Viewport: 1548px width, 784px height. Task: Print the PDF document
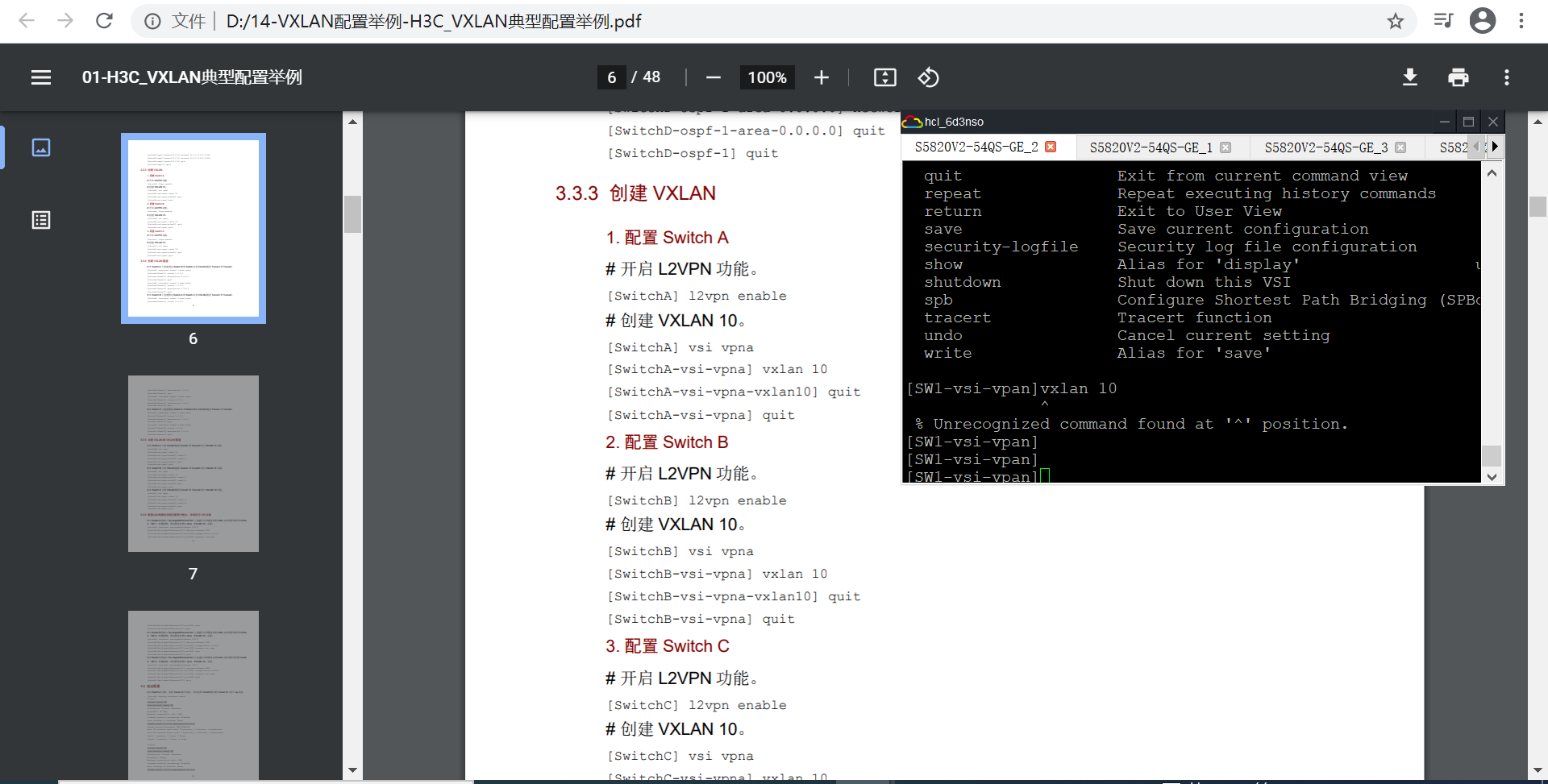[1458, 77]
